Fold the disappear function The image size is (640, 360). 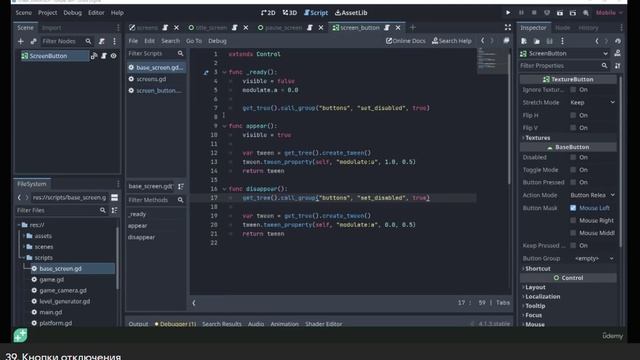[224, 189]
